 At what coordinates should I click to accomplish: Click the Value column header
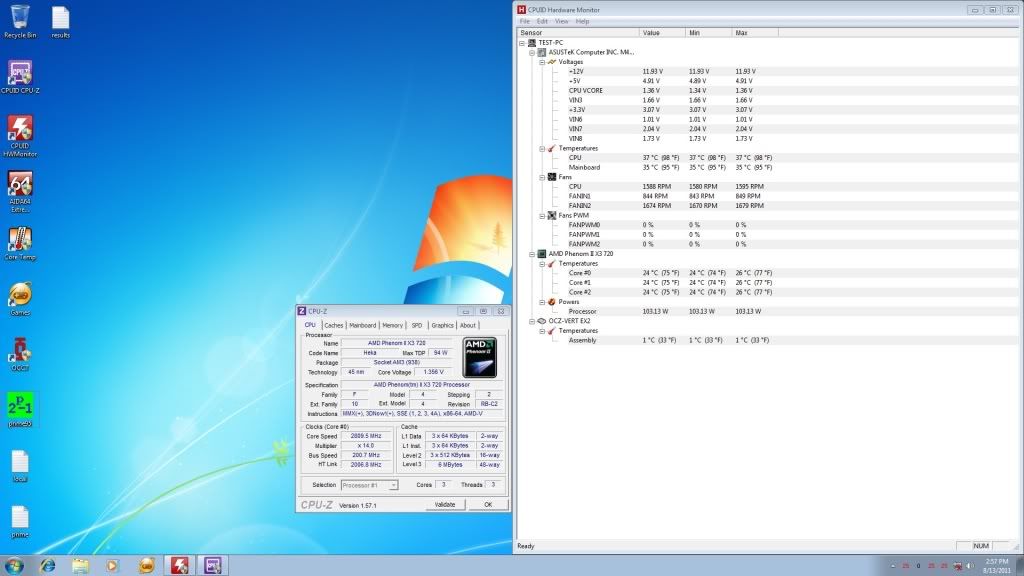point(662,33)
